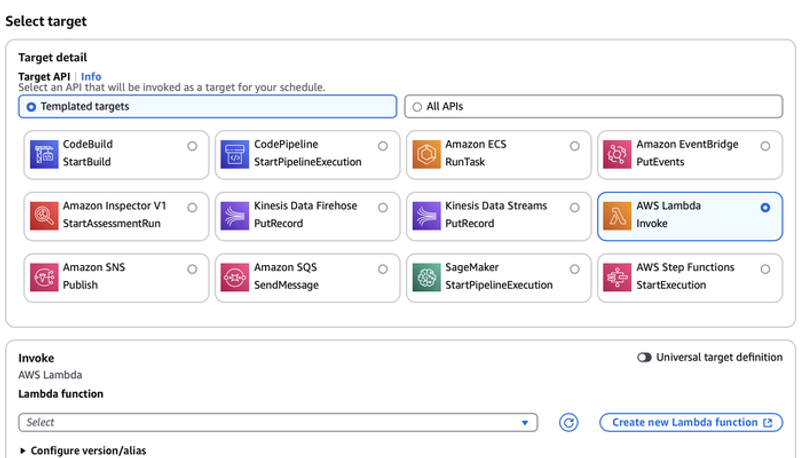The image size is (800, 458).
Task: Click the Amazon SNS service icon
Action: pos(44,277)
